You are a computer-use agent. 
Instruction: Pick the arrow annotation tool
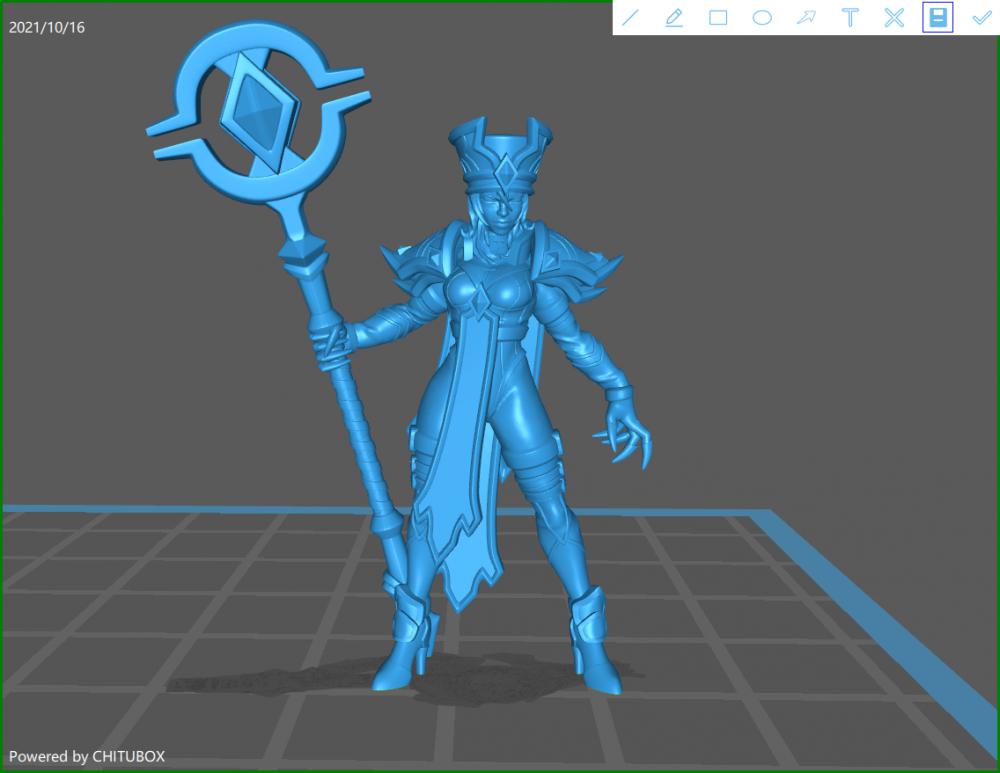click(806, 17)
